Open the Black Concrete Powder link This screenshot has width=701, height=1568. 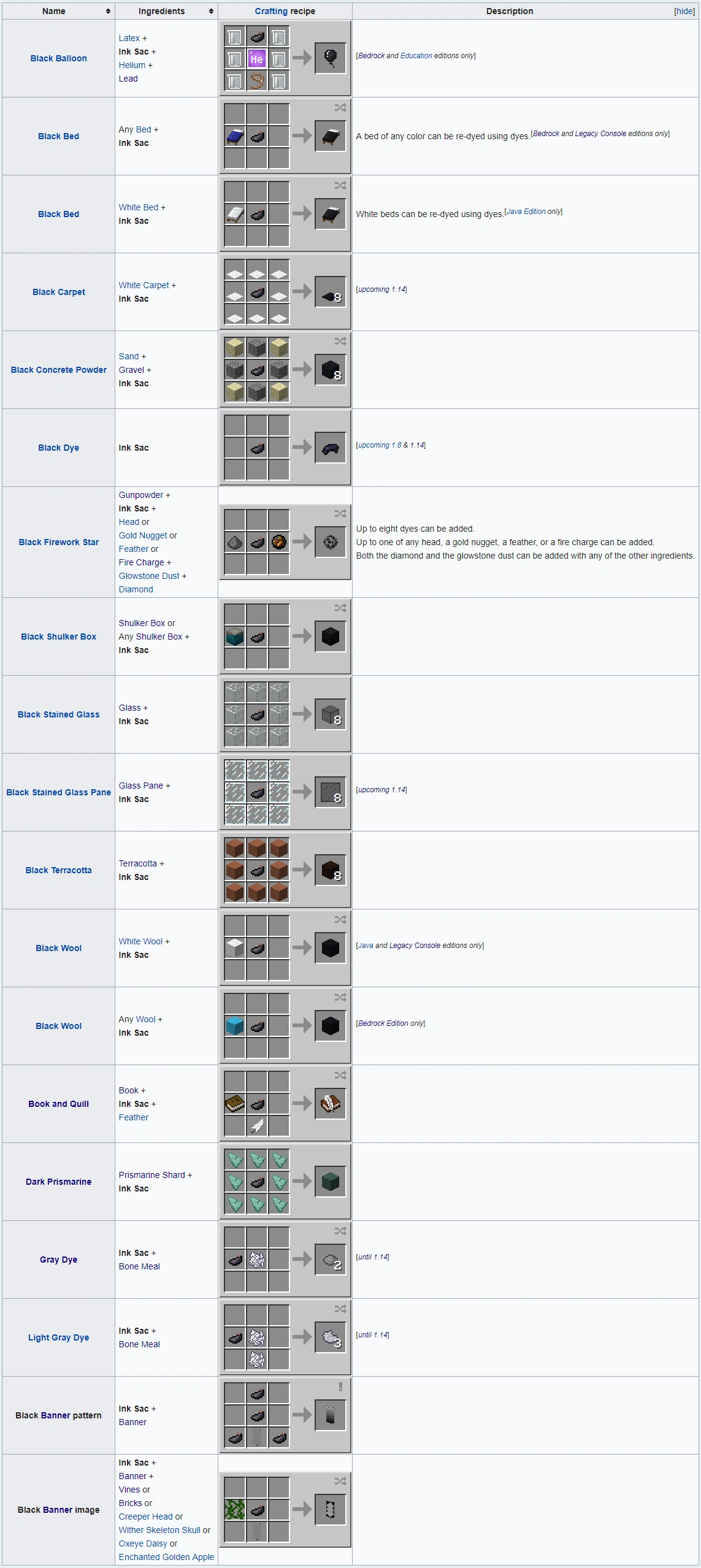pos(59,370)
